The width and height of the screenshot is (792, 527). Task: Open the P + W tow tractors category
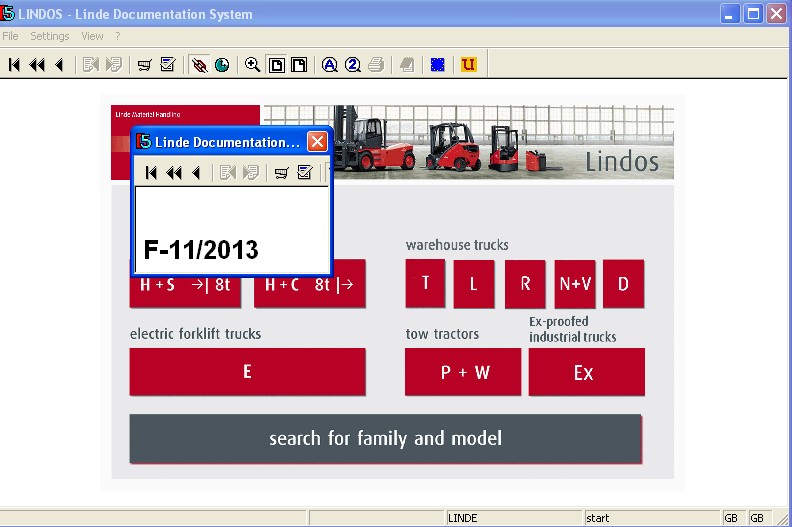click(463, 371)
